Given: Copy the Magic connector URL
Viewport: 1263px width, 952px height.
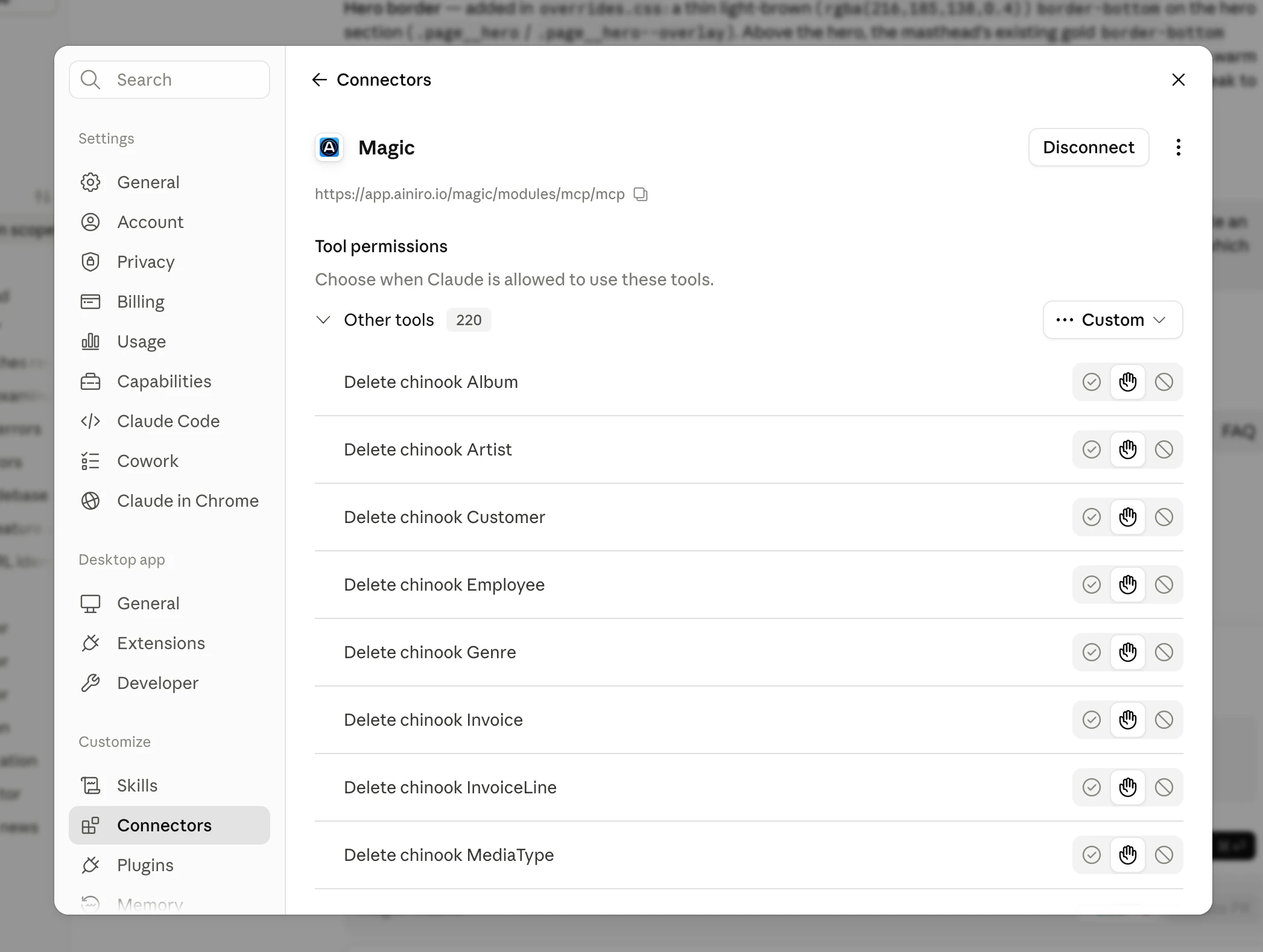Looking at the screenshot, I should (x=641, y=194).
